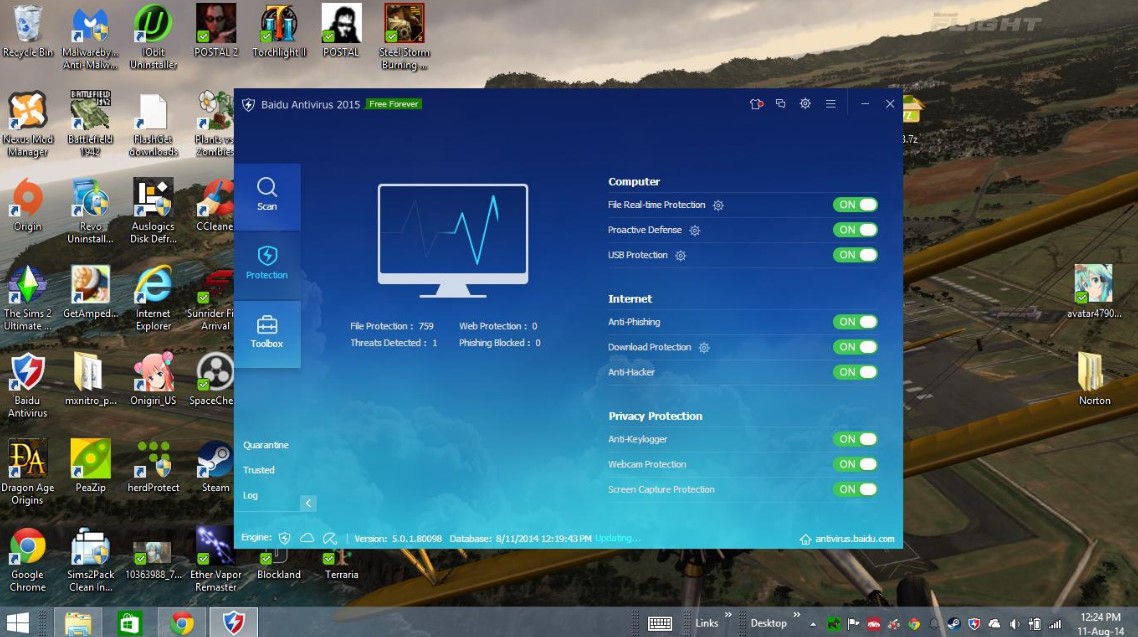Click the Free Forever badge
The image size is (1138, 637).
pyautogui.click(x=393, y=104)
